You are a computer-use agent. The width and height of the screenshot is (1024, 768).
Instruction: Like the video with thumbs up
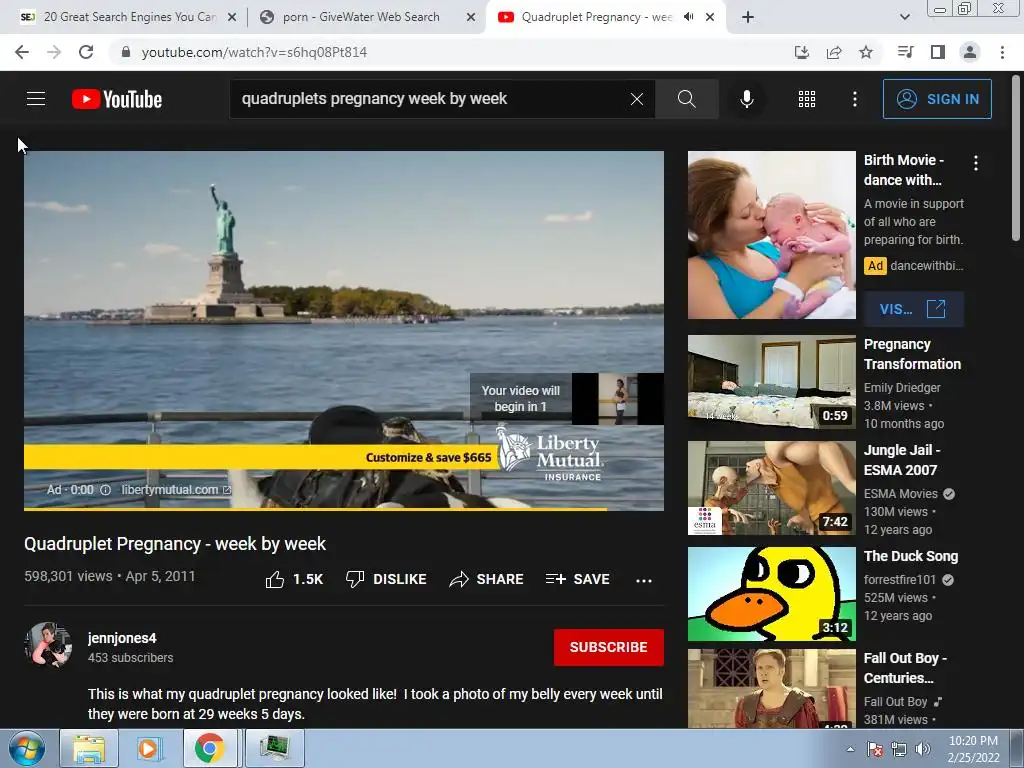tap(294, 579)
